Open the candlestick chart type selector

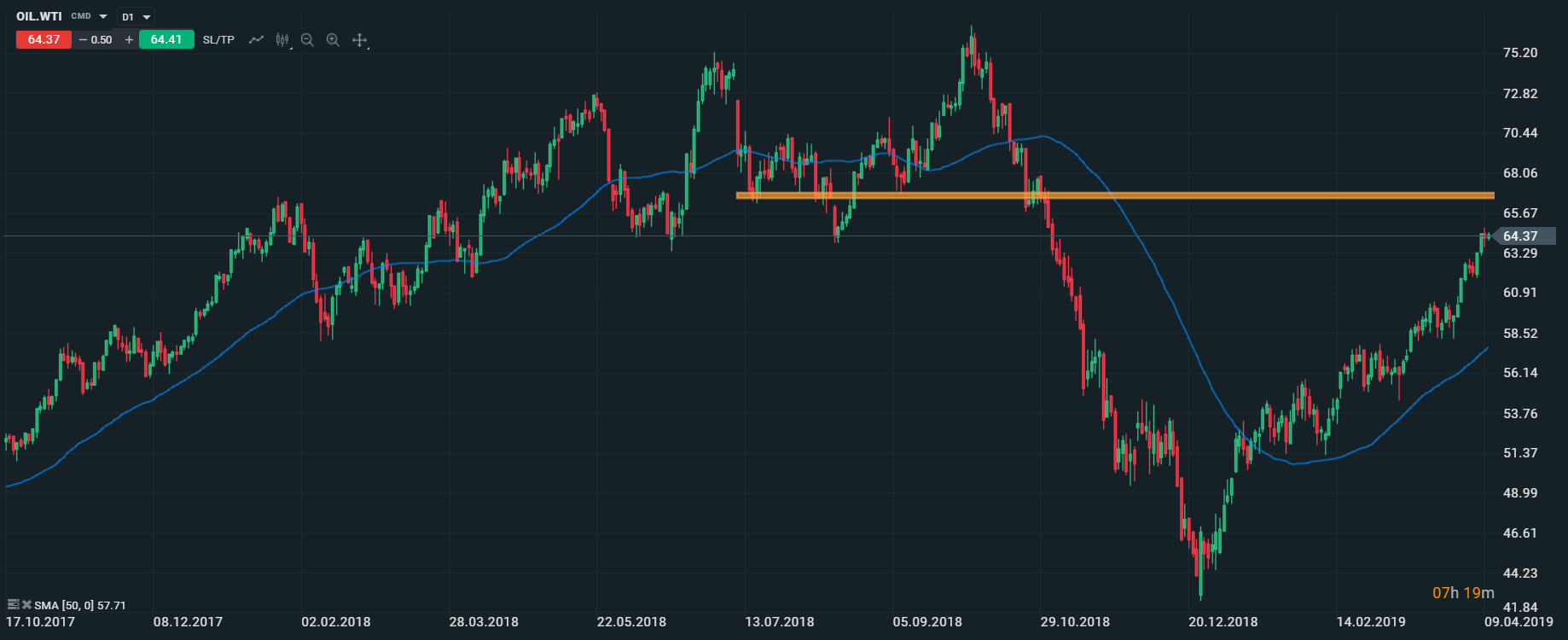[282, 39]
